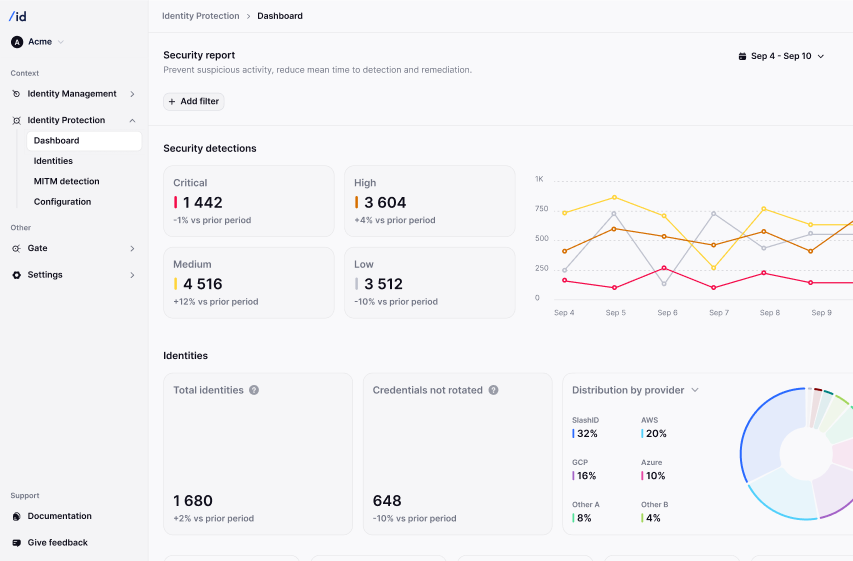Click the Identity Management sidebar icon
Viewport: 853px width, 561px height.
(16, 94)
